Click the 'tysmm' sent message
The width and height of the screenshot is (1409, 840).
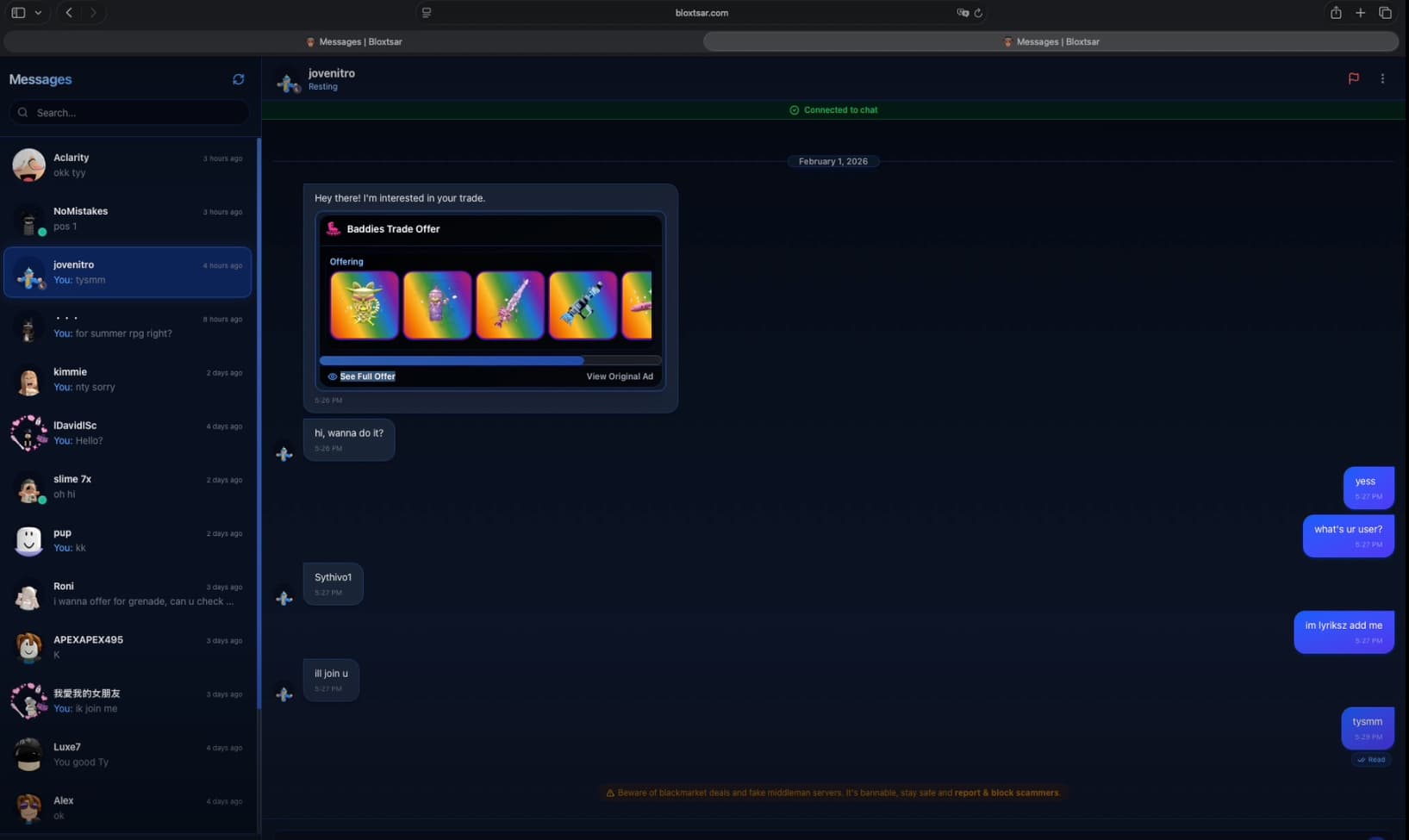1368,728
